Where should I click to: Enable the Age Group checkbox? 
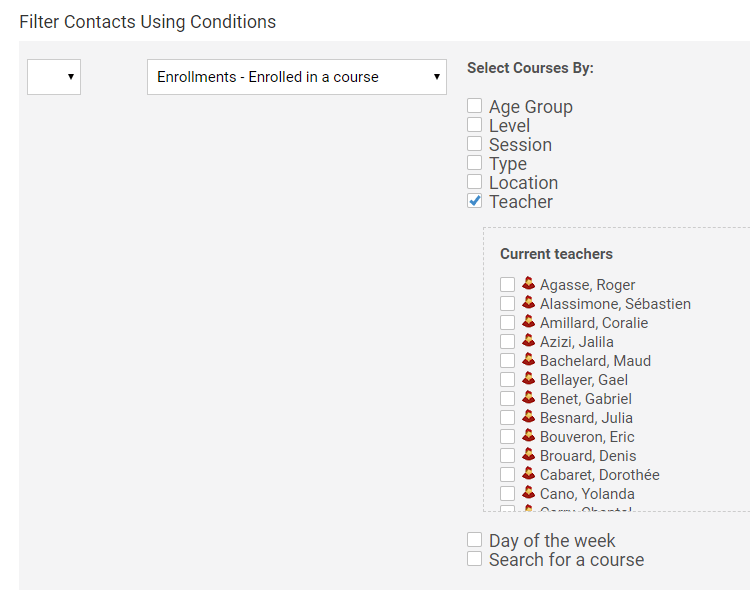(x=475, y=106)
